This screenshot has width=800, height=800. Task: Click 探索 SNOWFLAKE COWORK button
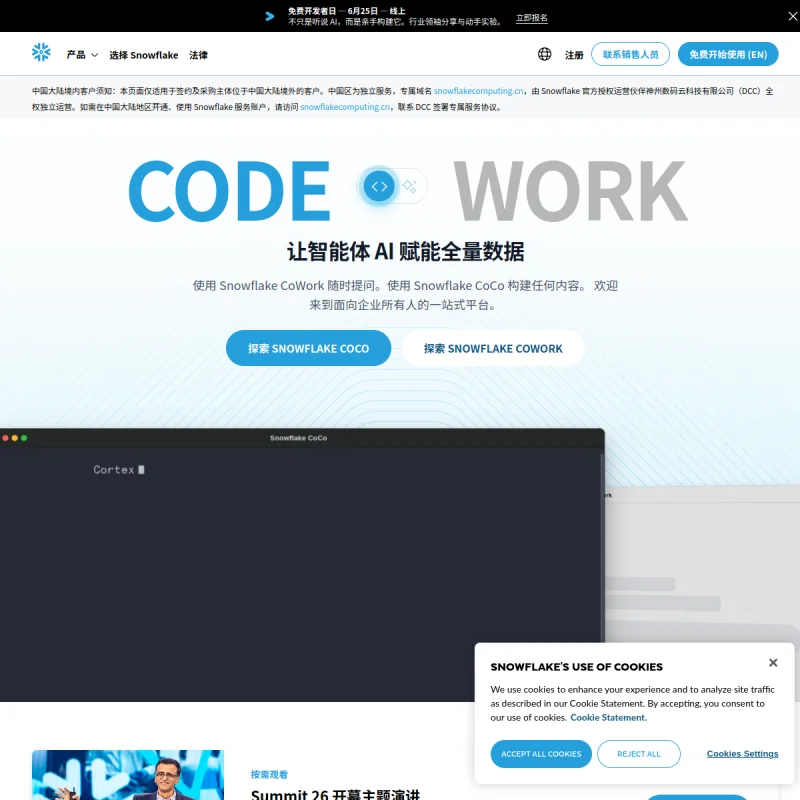pyautogui.click(x=493, y=348)
